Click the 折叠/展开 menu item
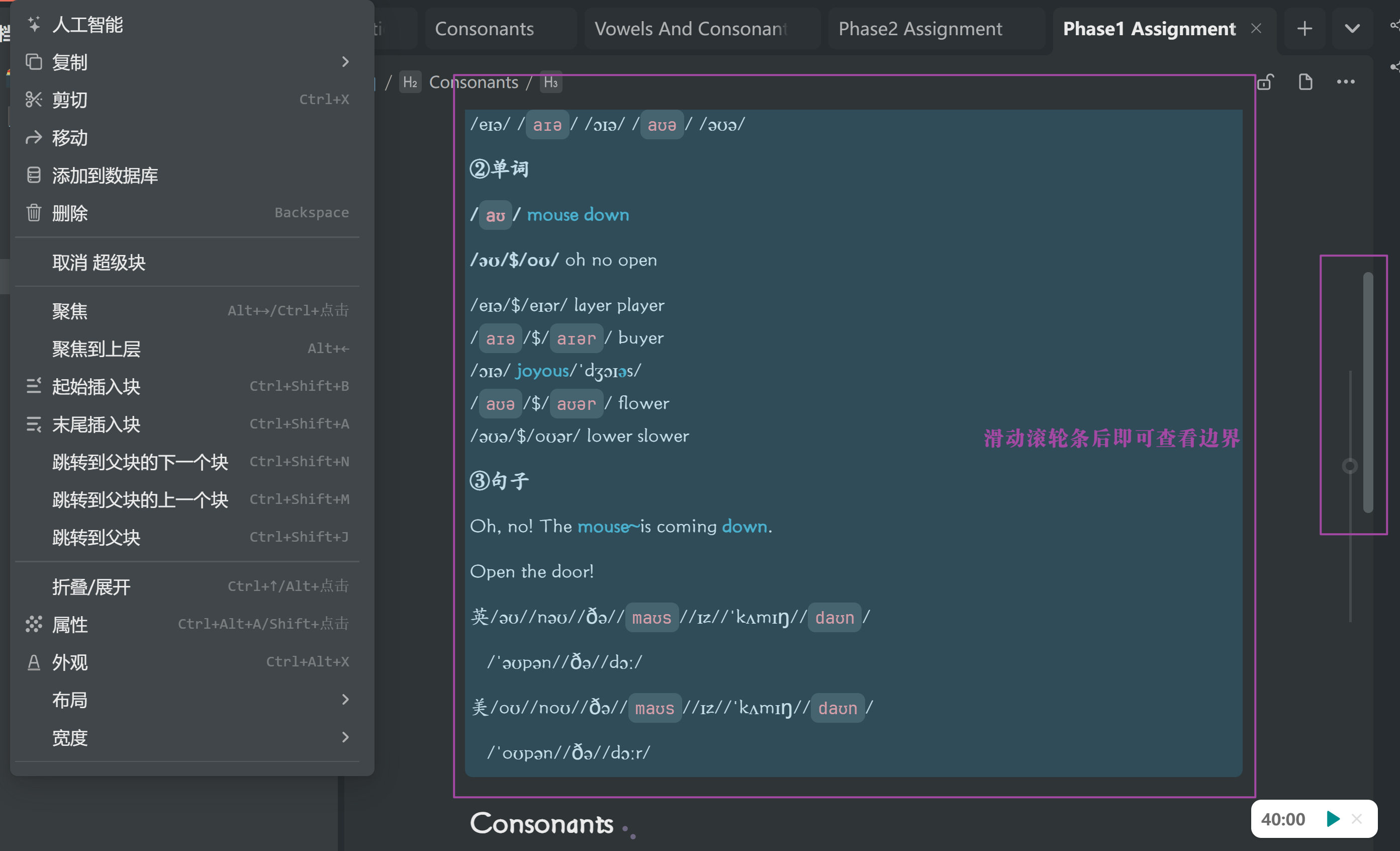The image size is (1400, 851). pyautogui.click(x=91, y=586)
